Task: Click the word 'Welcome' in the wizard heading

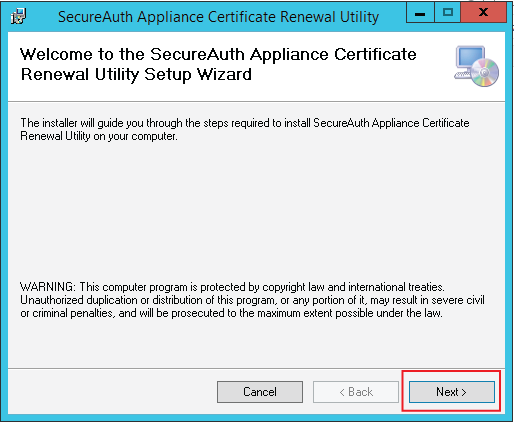Action: (x=56, y=54)
